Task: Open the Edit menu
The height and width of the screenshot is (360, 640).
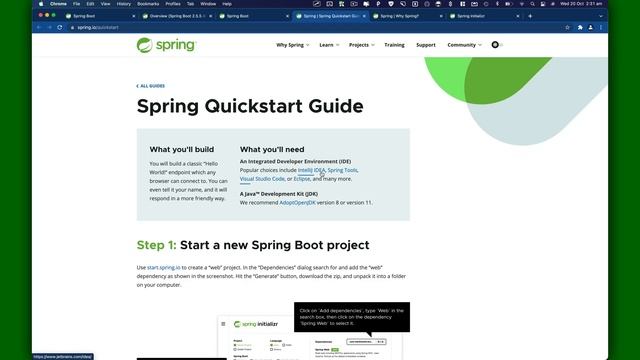Action: (x=90, y=4)
